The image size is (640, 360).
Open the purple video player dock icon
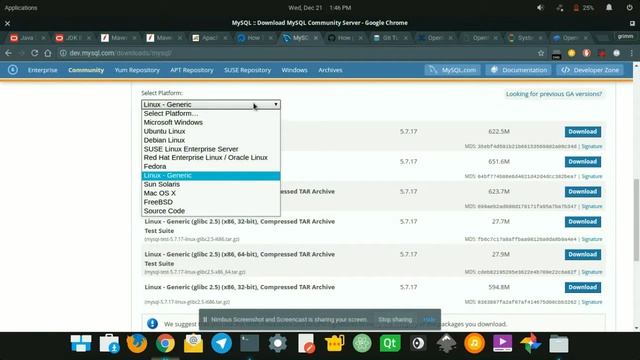[x=502, y=343]
